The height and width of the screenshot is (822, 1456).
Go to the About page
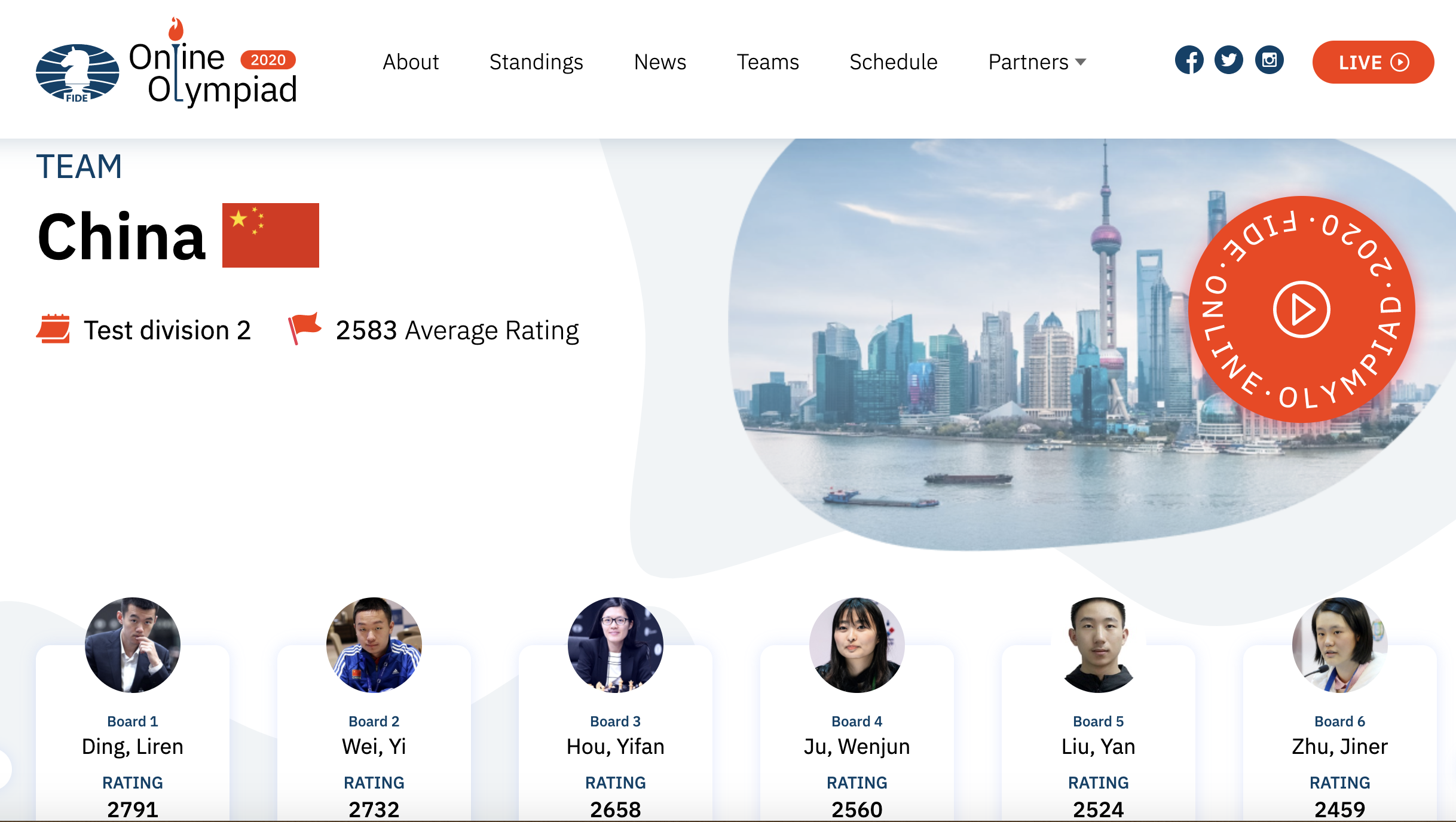(411, 62)
